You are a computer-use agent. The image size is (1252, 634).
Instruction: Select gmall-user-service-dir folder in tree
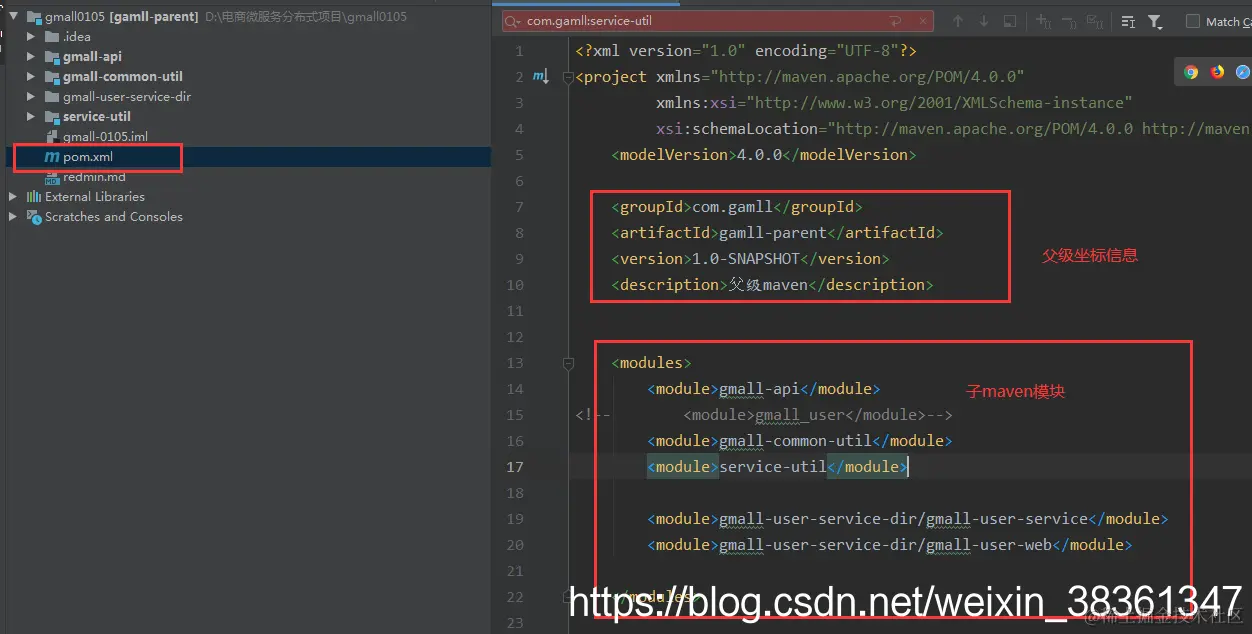[x=127, y=97]
